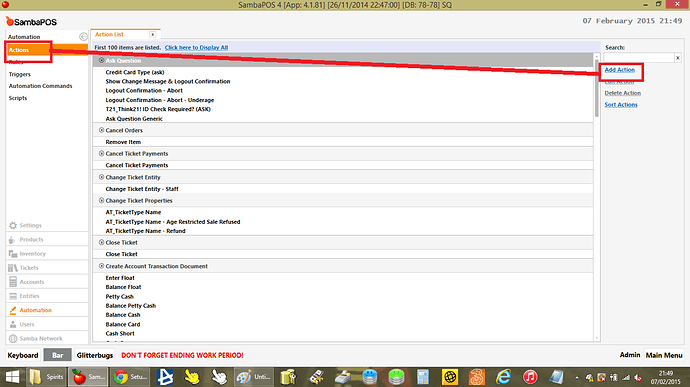Viewport: 690px width, 387px height.
Task: Click the Add Action link
Action: (620, 70)
